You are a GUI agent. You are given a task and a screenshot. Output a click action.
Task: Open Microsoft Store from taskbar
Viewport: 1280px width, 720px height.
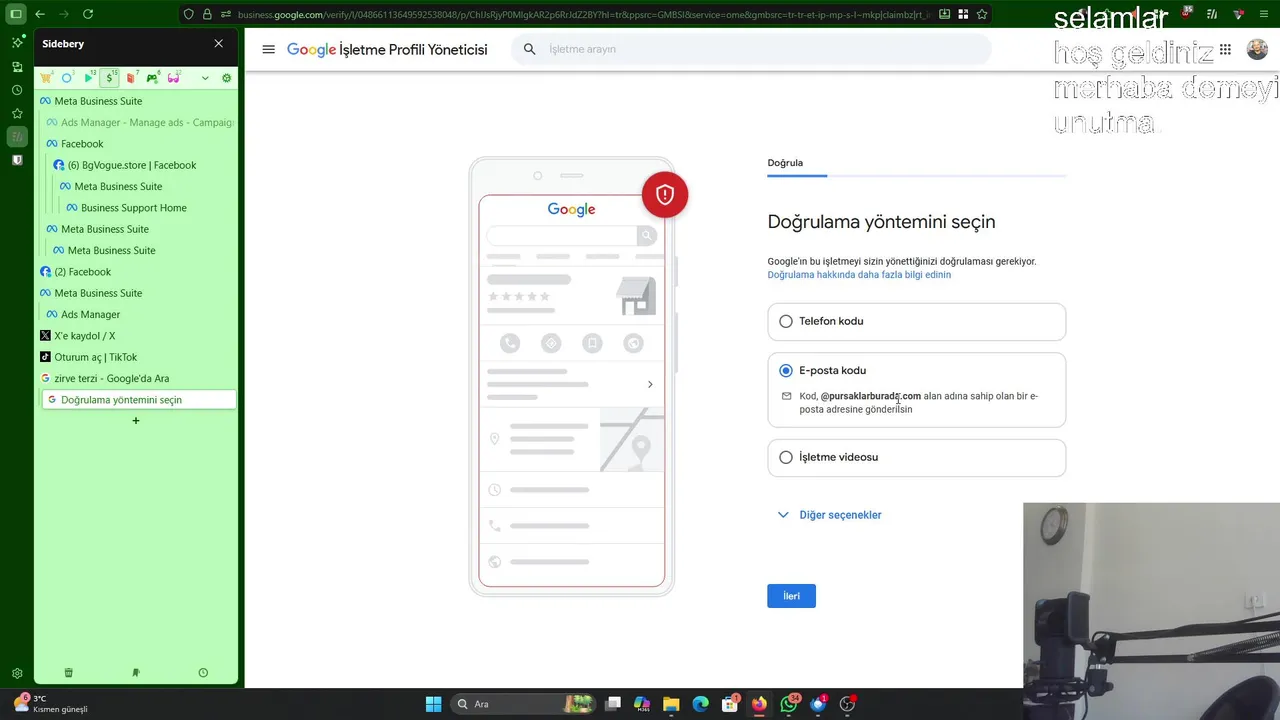(730, 704)
